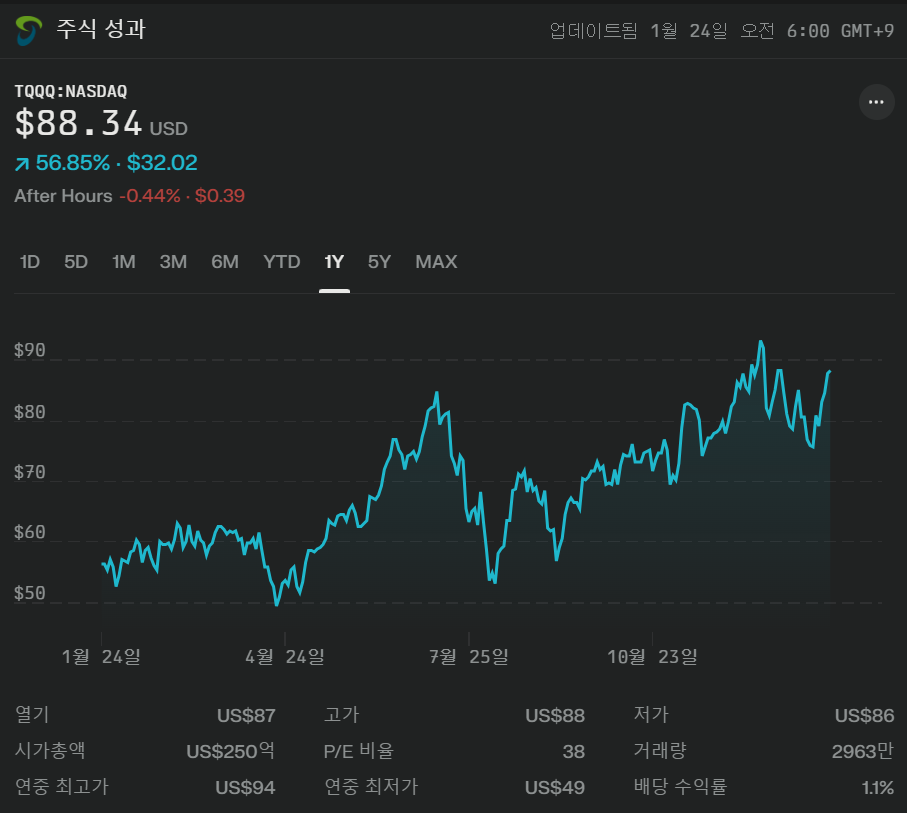Click the -0.44% after-hours change
Viewport: 907px width, 813px height.
(150, 196)
